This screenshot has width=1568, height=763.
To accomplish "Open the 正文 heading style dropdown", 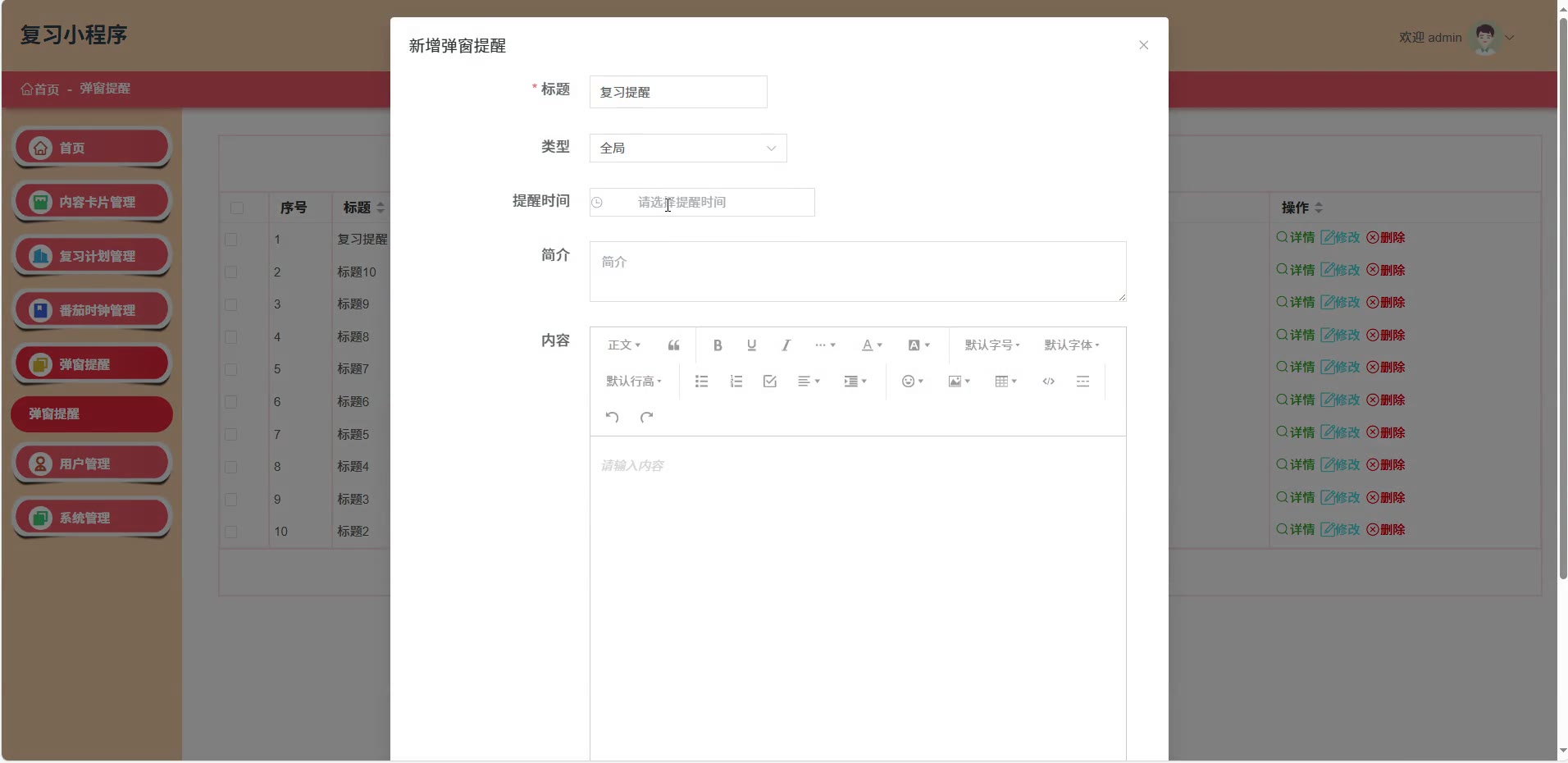I will (623, 345).
